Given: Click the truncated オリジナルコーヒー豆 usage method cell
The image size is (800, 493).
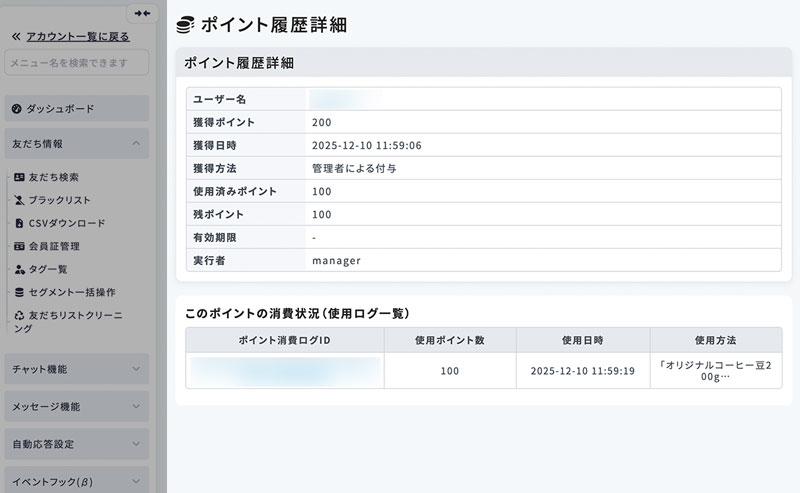Looking at the screenshot, I should coord(716,370).
